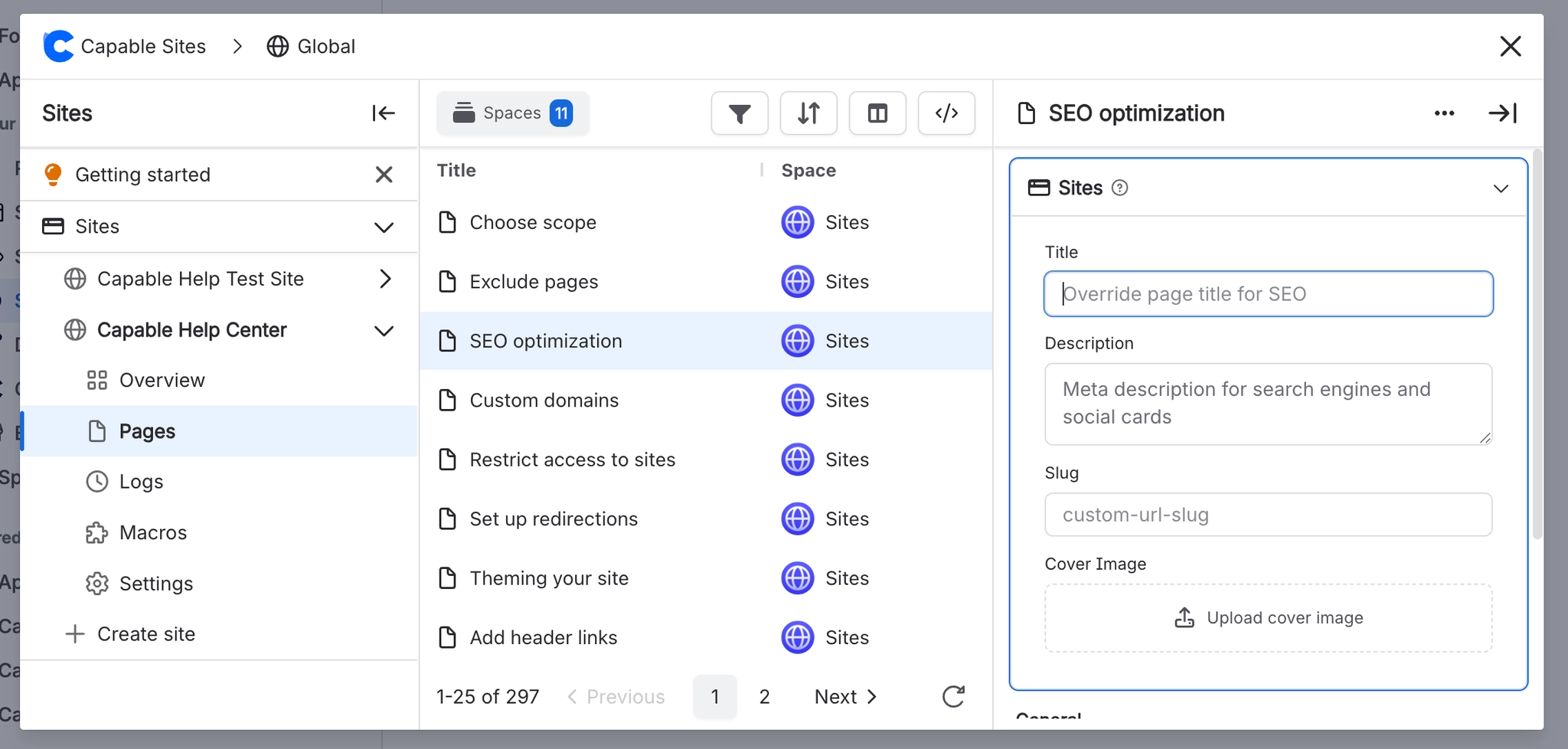
Task: Click the Description textarea
Action: (1268, 404)
